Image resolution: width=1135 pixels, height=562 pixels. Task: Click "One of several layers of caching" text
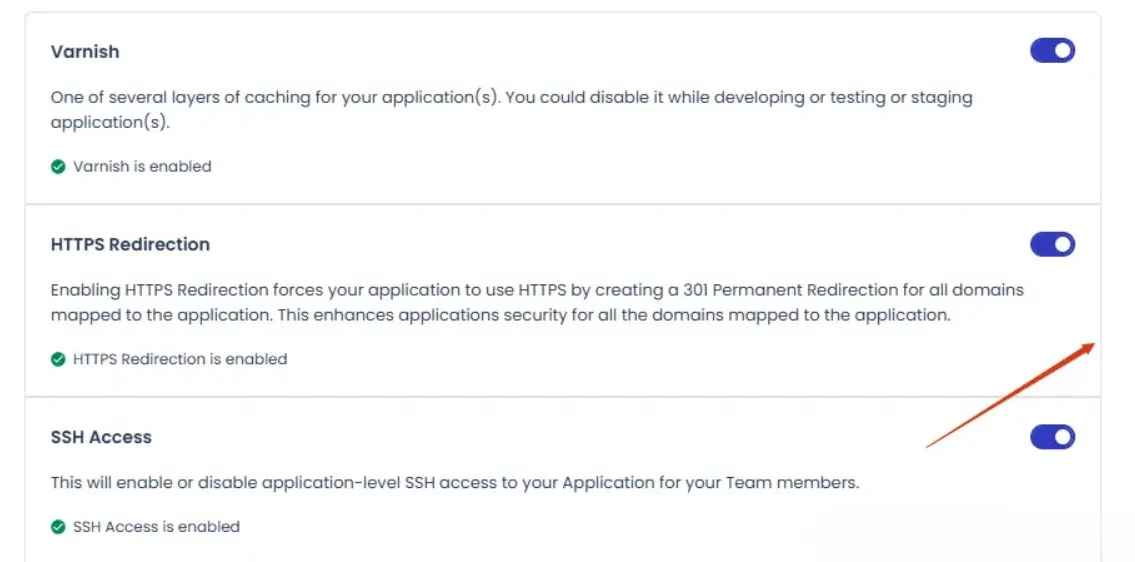pos(170,98)
